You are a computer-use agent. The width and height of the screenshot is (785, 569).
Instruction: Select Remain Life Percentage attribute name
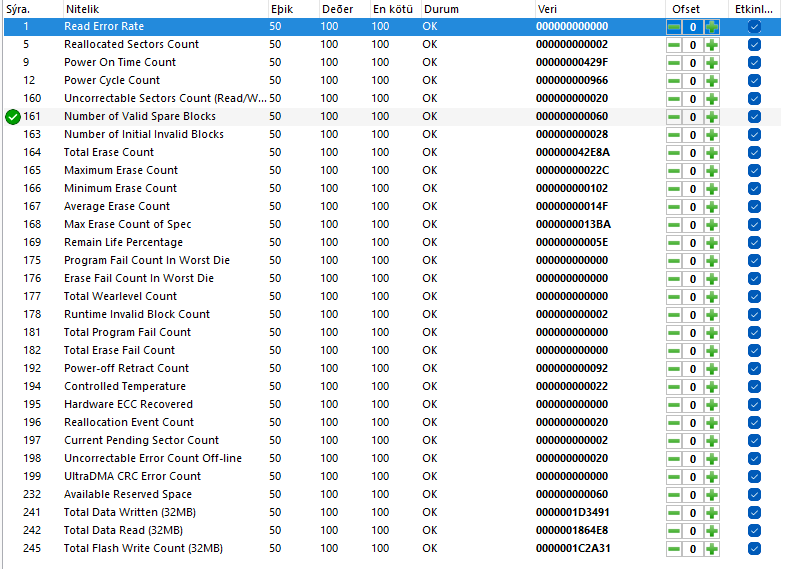pyautogui.click(x=123, y=242)
